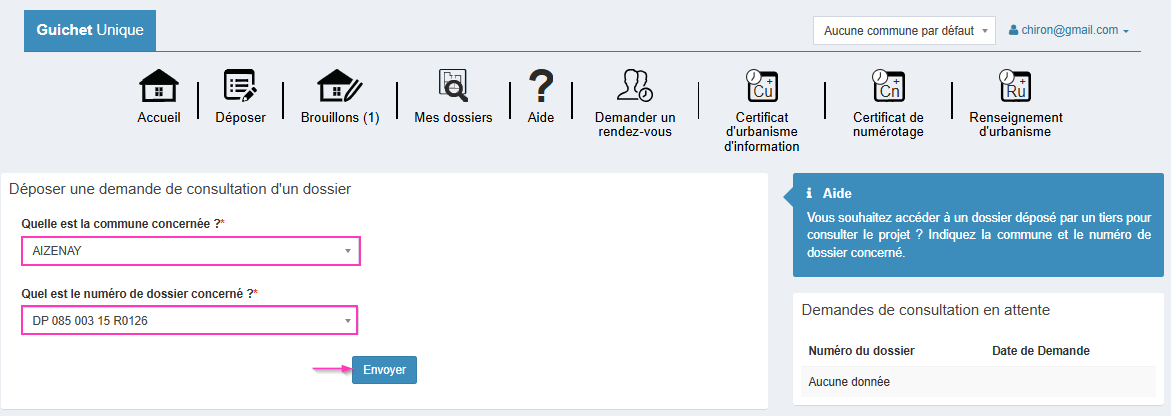Click the Date de Demande column header
Viewport: 1171px width, 416px height.
click(x=1040, y=351)
